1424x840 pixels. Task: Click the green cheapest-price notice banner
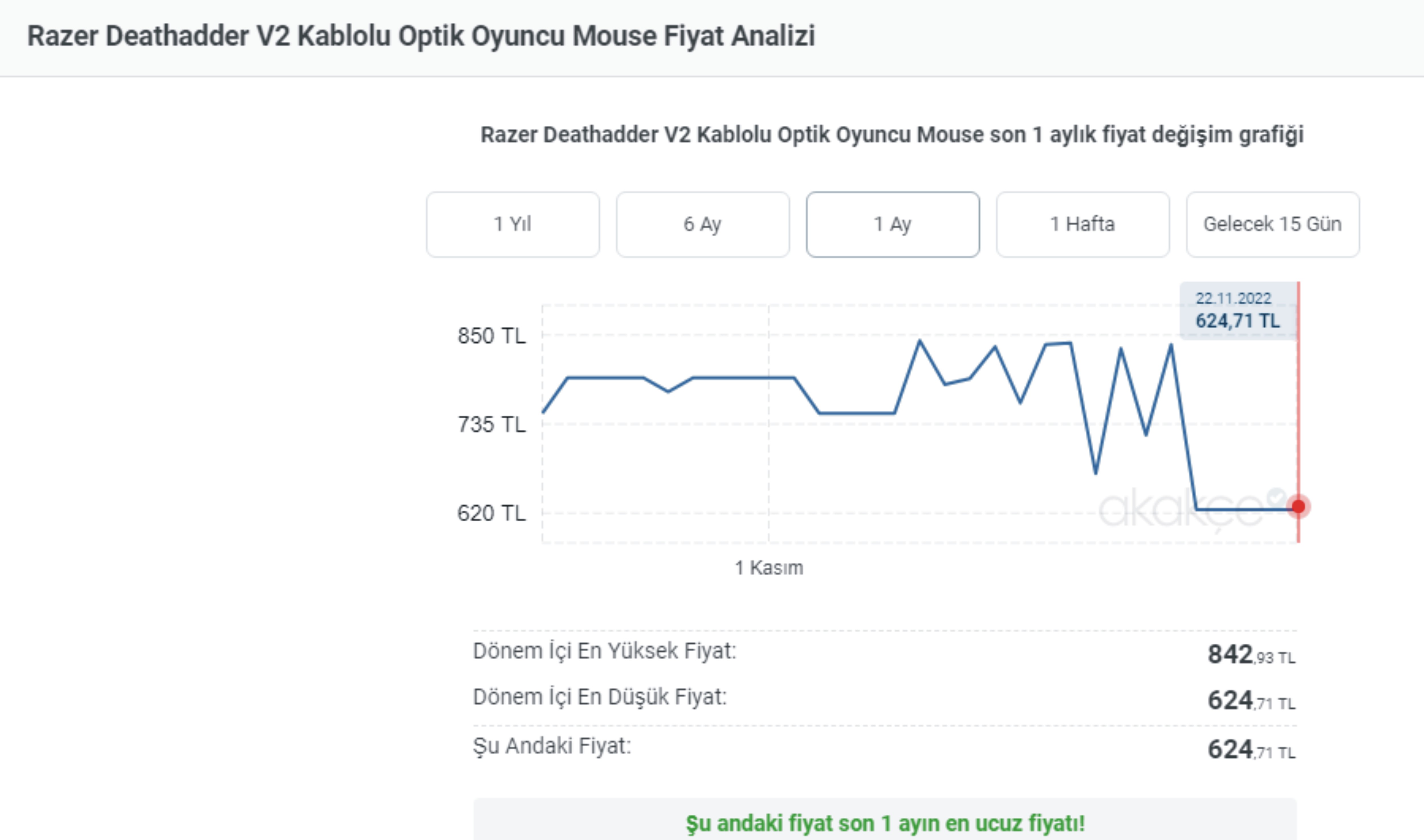[885, 820]
